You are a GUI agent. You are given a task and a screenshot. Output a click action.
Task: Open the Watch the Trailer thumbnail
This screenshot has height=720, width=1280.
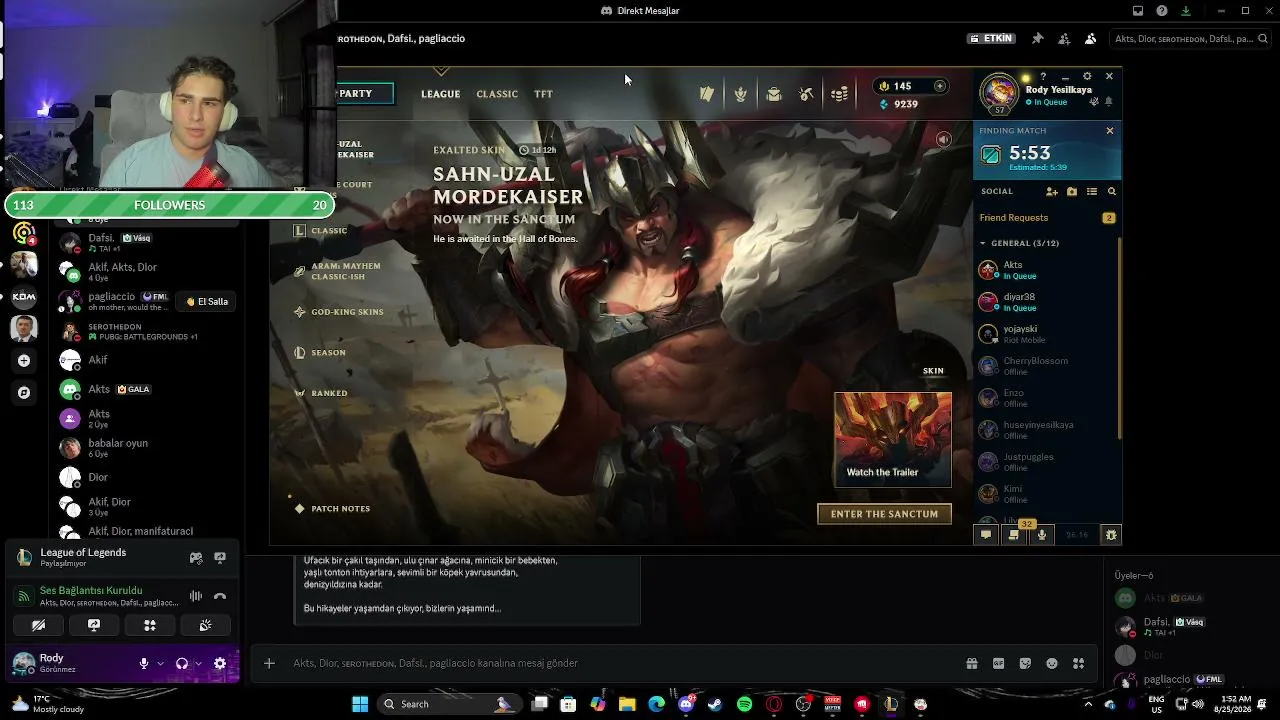tap(893, 440)
